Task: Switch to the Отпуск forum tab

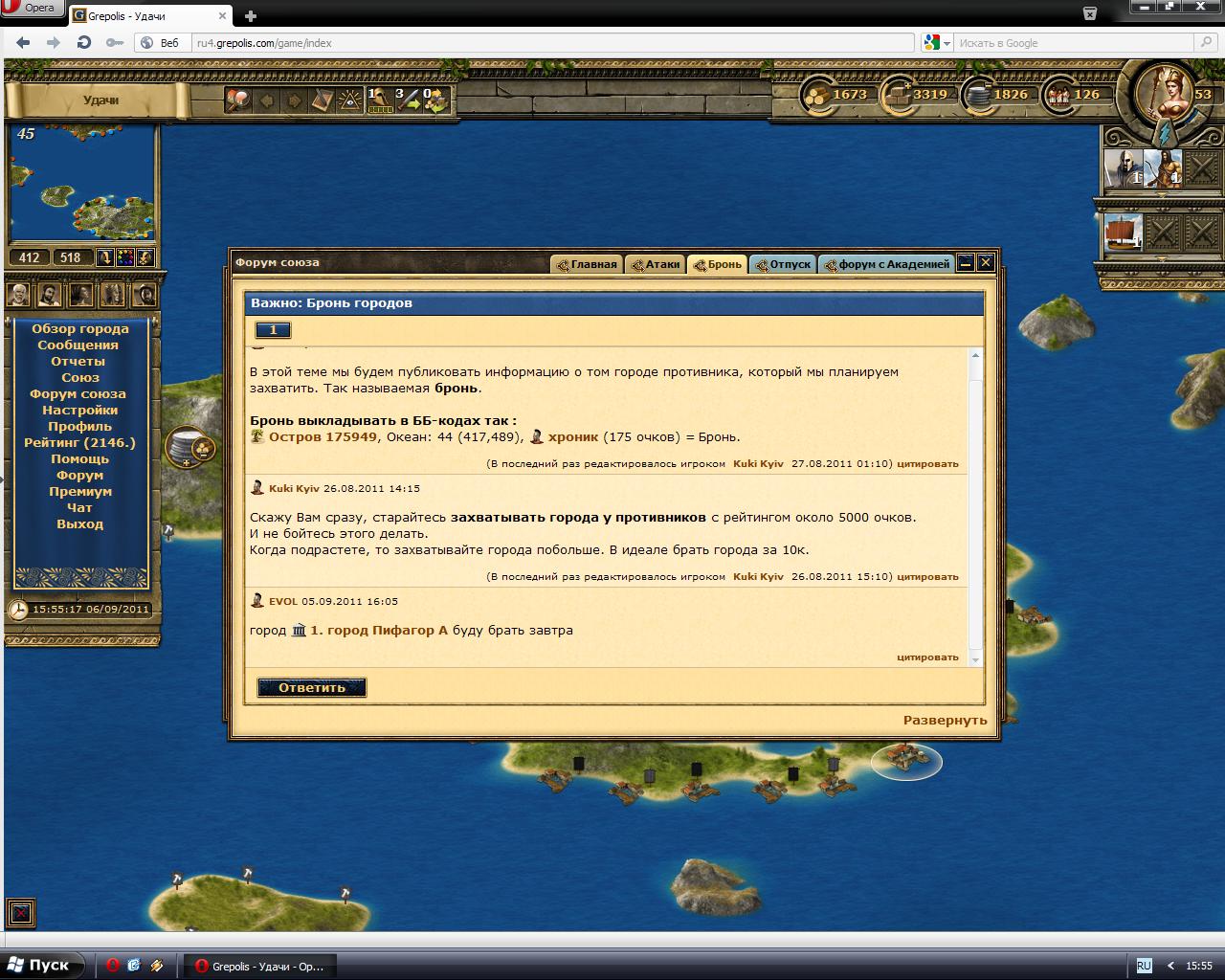Action: 783,264
